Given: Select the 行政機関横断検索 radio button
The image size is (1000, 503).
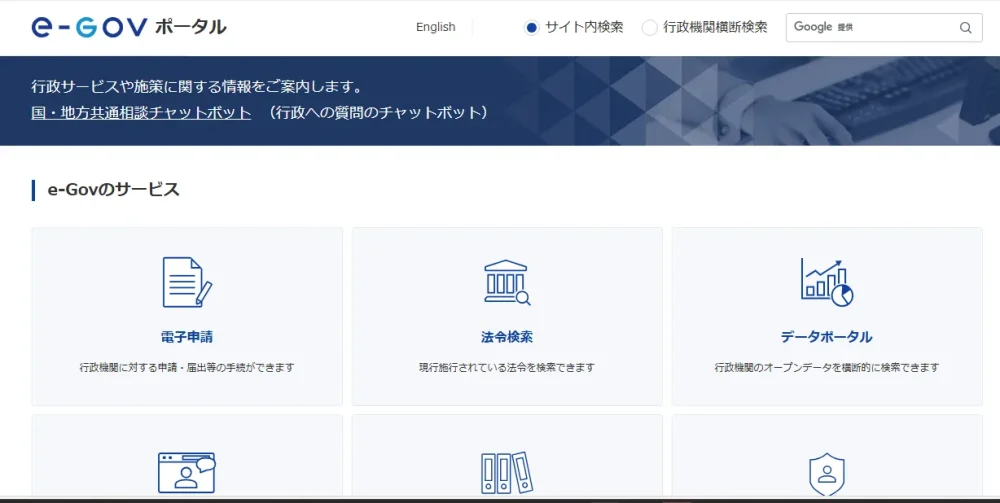Looking at the screenshot, I should 649,27.
